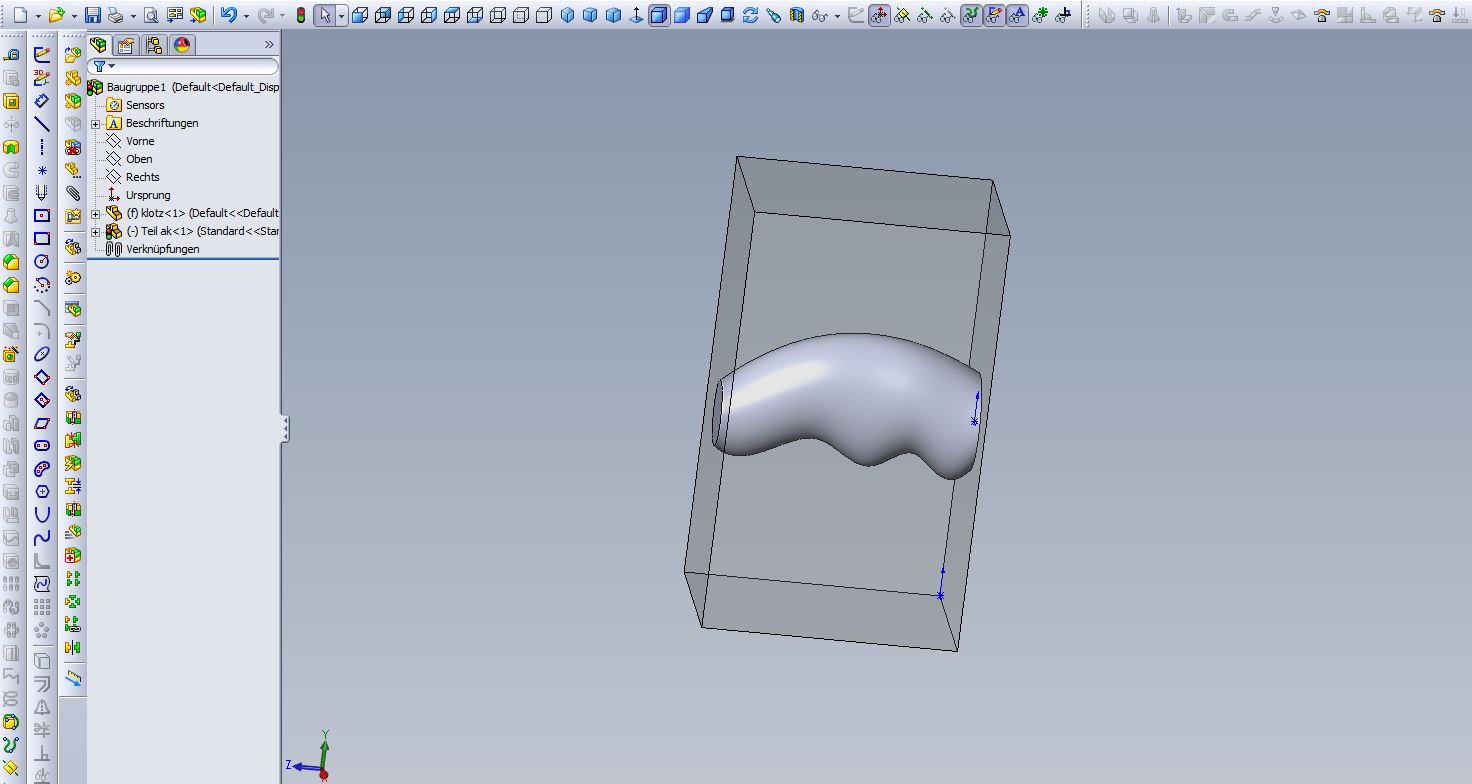Toggle View Sketches visibility button

coord(994,15)
